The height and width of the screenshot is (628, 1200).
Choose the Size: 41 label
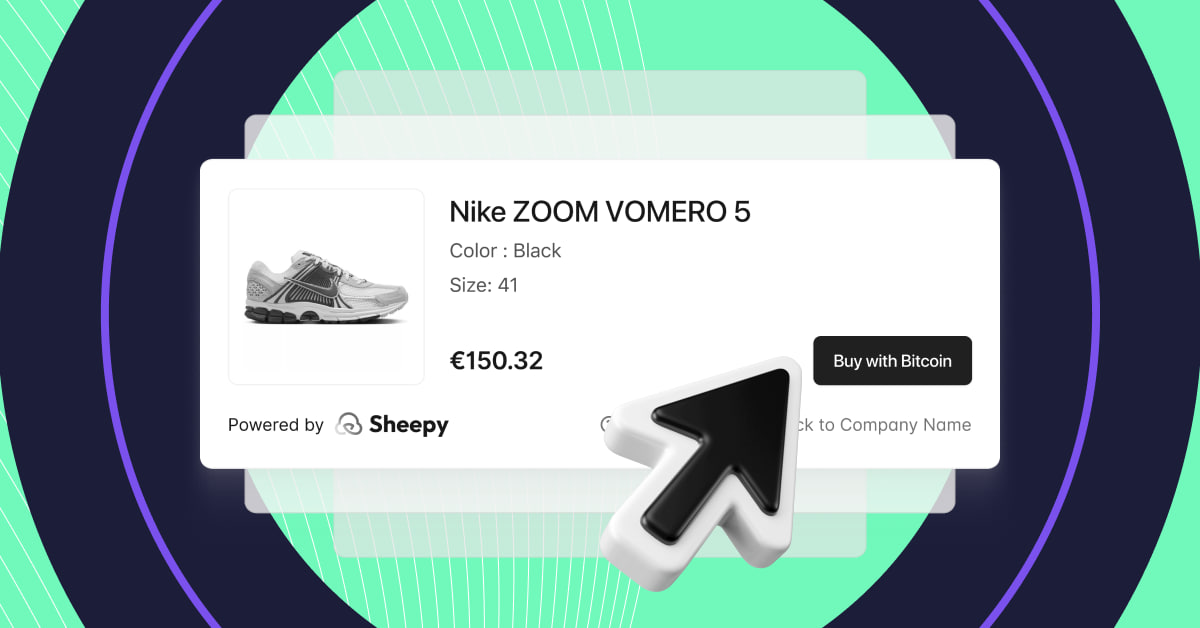(x=484, y=285)
